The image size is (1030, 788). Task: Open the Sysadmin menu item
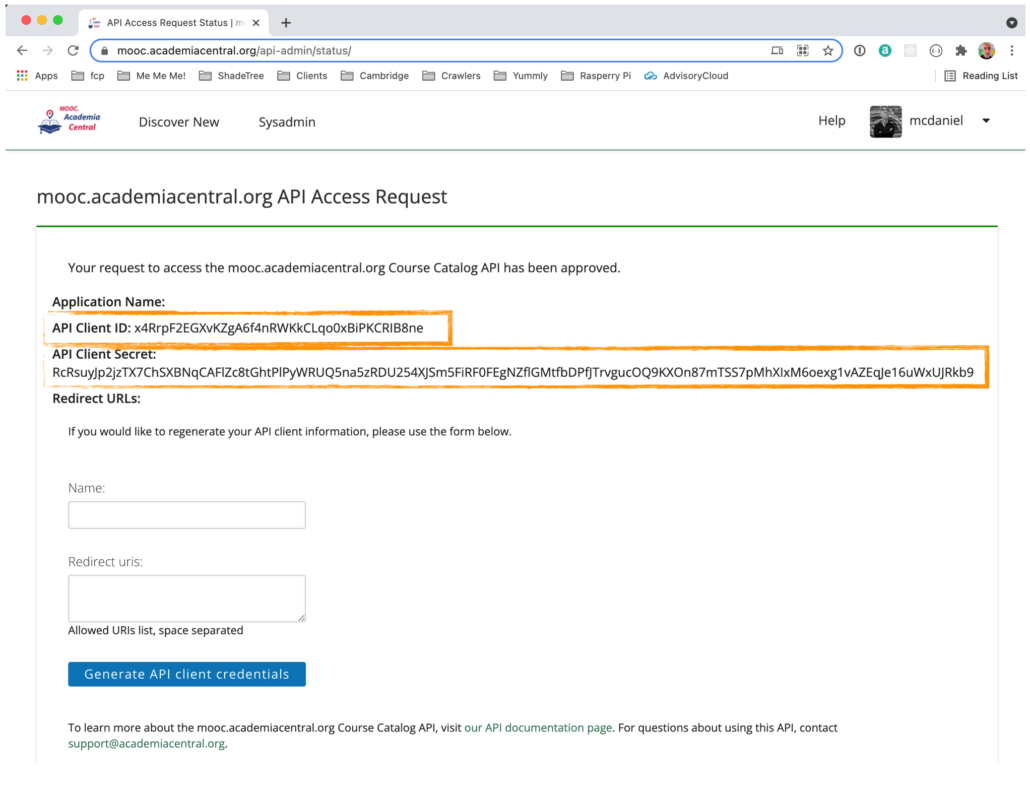pyautogui.click(x=287, y=122)
